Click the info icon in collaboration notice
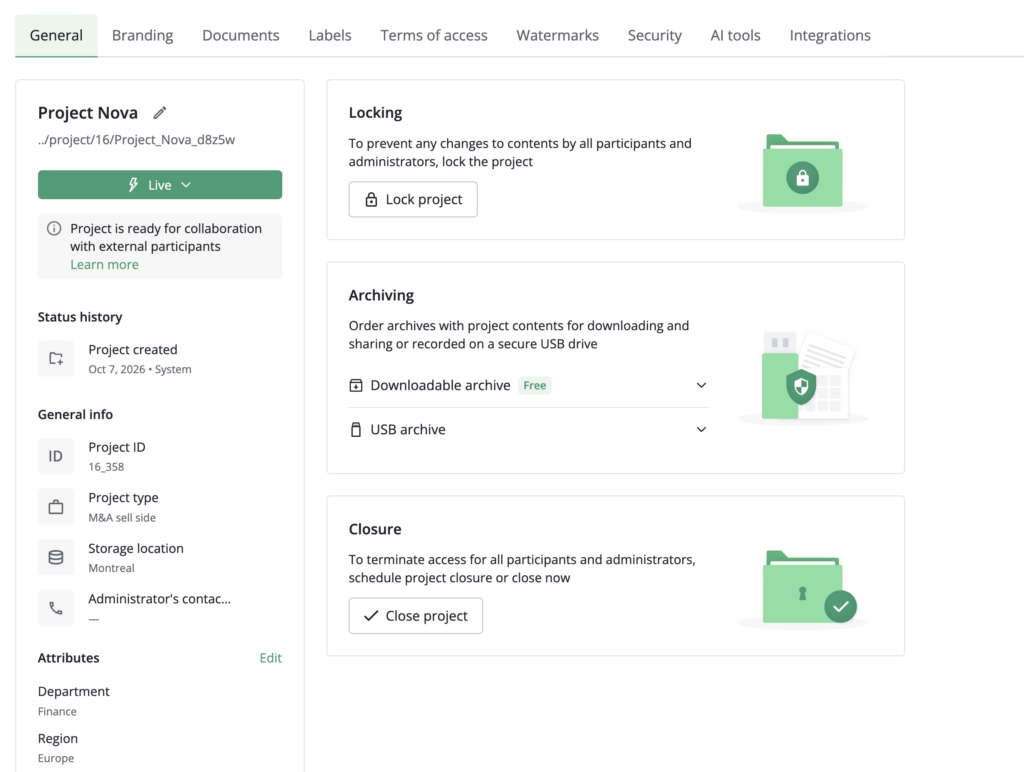 [54, 229]
